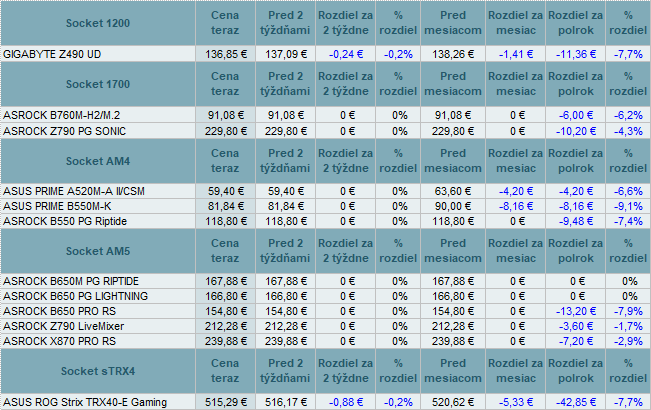This screenshot has height=410, width=651.
Task: Click Rozdiel za mesiac header in Socket sTRX4 row
Action: point(516,371)
